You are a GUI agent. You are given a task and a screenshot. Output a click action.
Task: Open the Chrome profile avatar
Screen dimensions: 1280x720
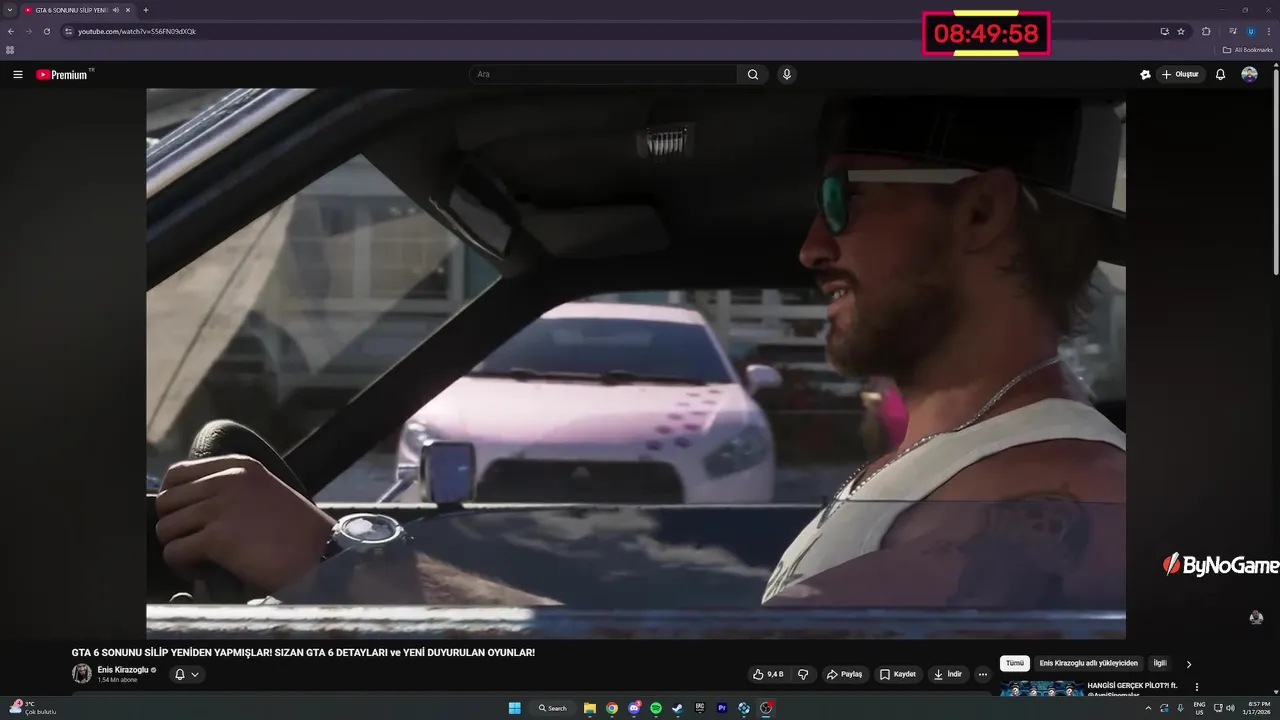[1250, 31]
